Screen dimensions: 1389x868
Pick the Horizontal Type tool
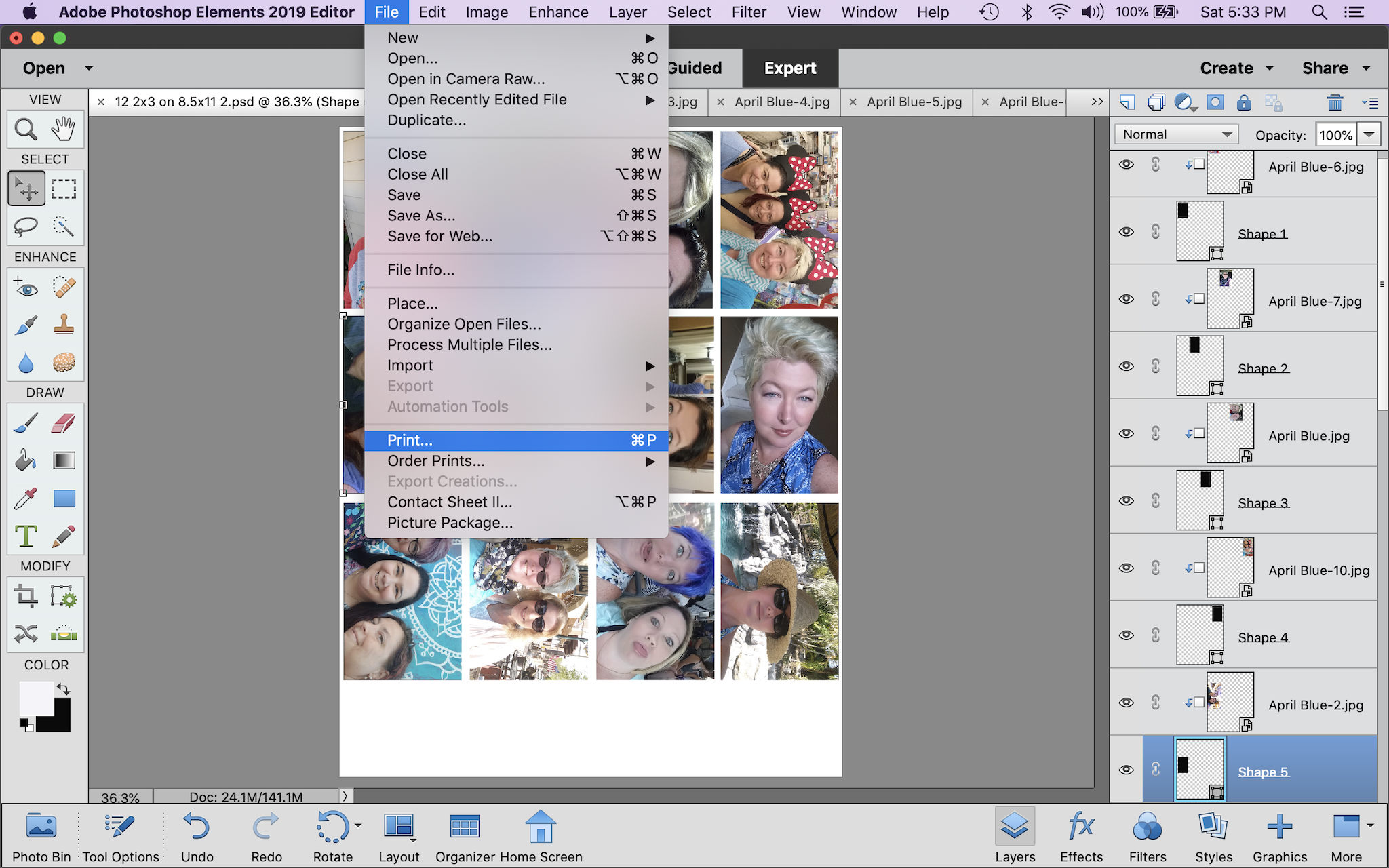tap(26, 536)
